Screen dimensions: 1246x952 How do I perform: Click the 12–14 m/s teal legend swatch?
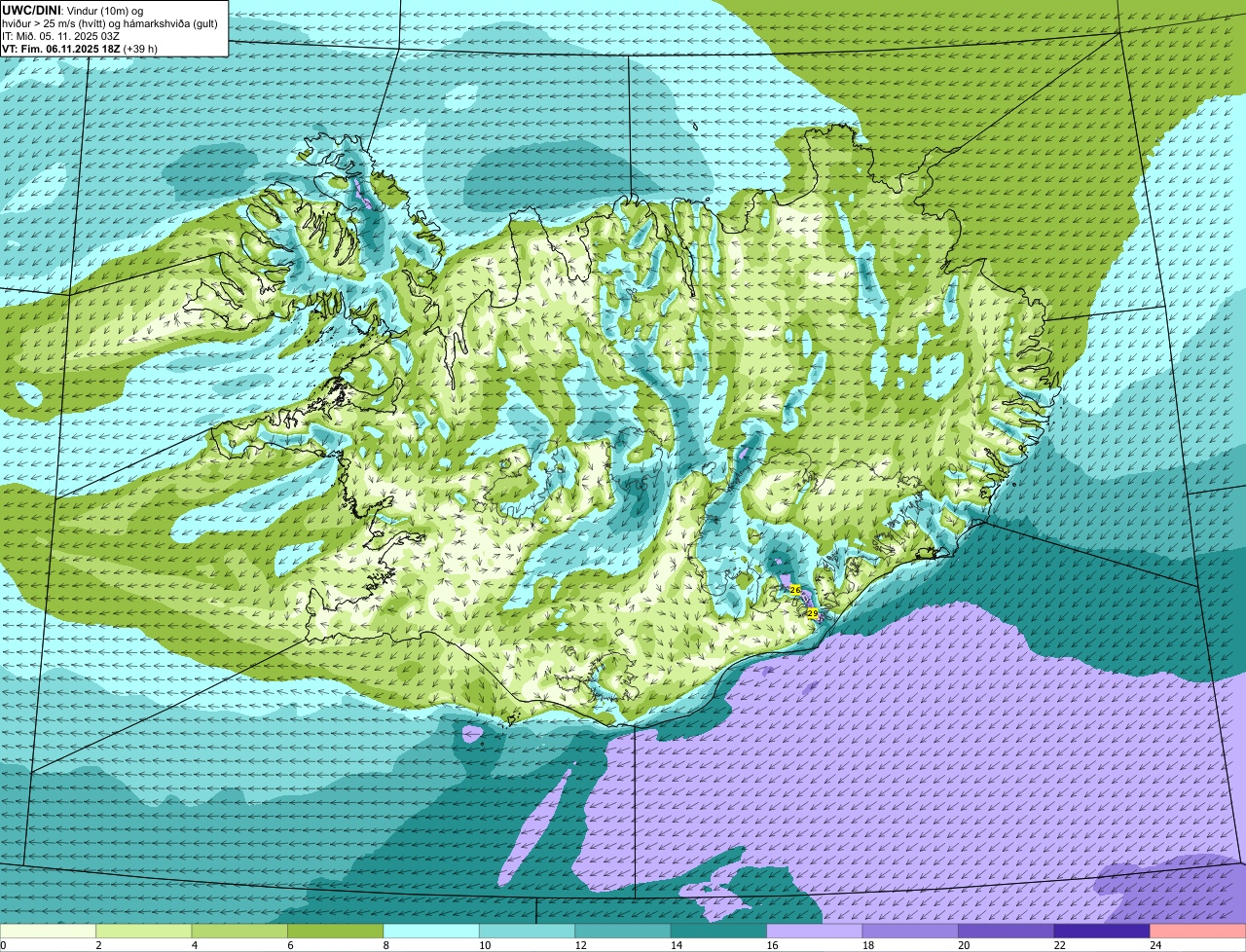click(623, 932)
